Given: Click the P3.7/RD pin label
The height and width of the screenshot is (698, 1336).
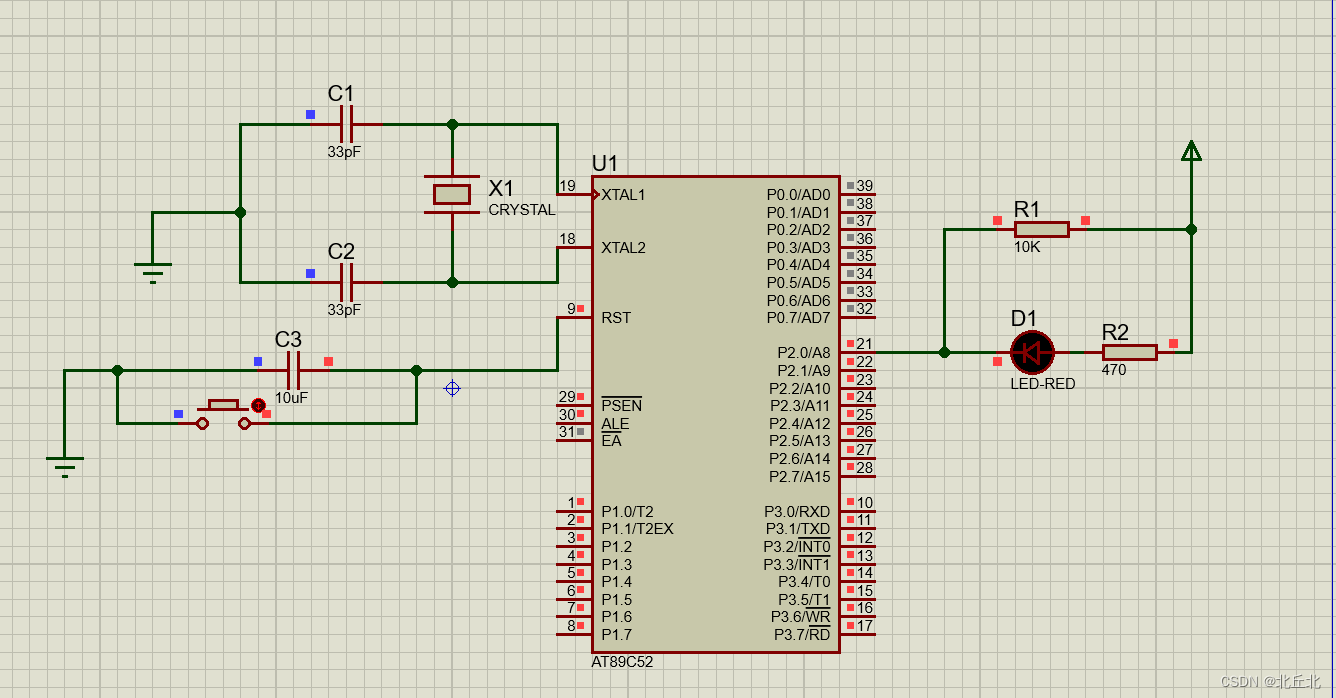Looking at the screenshot, I should pyautogui.click(x=802, y=635).
